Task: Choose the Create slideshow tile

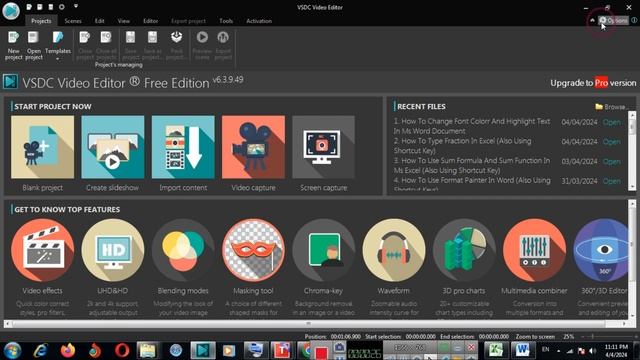Action: tap(113, 147)
